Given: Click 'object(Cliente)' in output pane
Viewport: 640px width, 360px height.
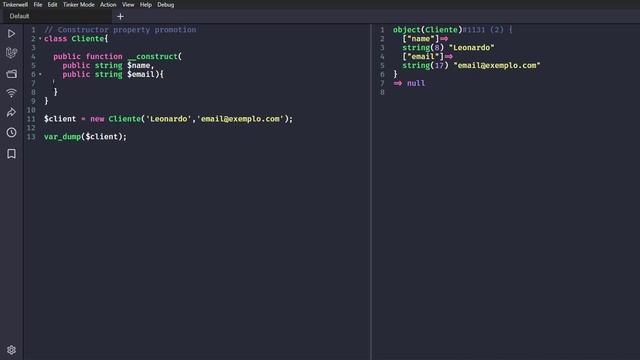Looking at the screenshot, I should pyautogui.click(x=427, y=30).
